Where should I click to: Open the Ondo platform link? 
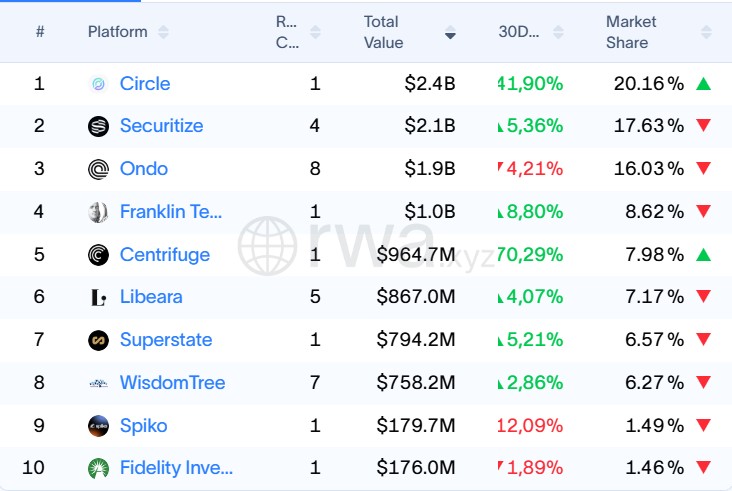pos(144,169)
